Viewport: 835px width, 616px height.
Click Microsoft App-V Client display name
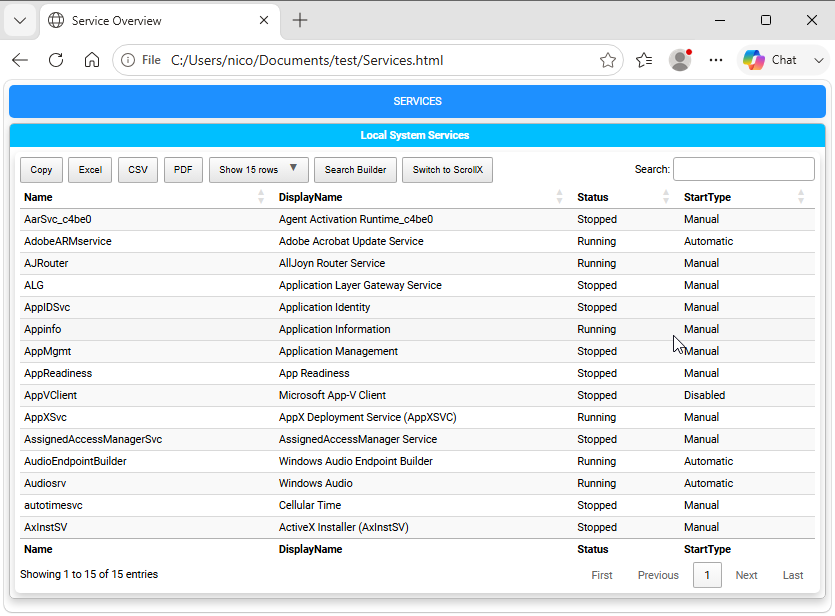tap(332, 395)
